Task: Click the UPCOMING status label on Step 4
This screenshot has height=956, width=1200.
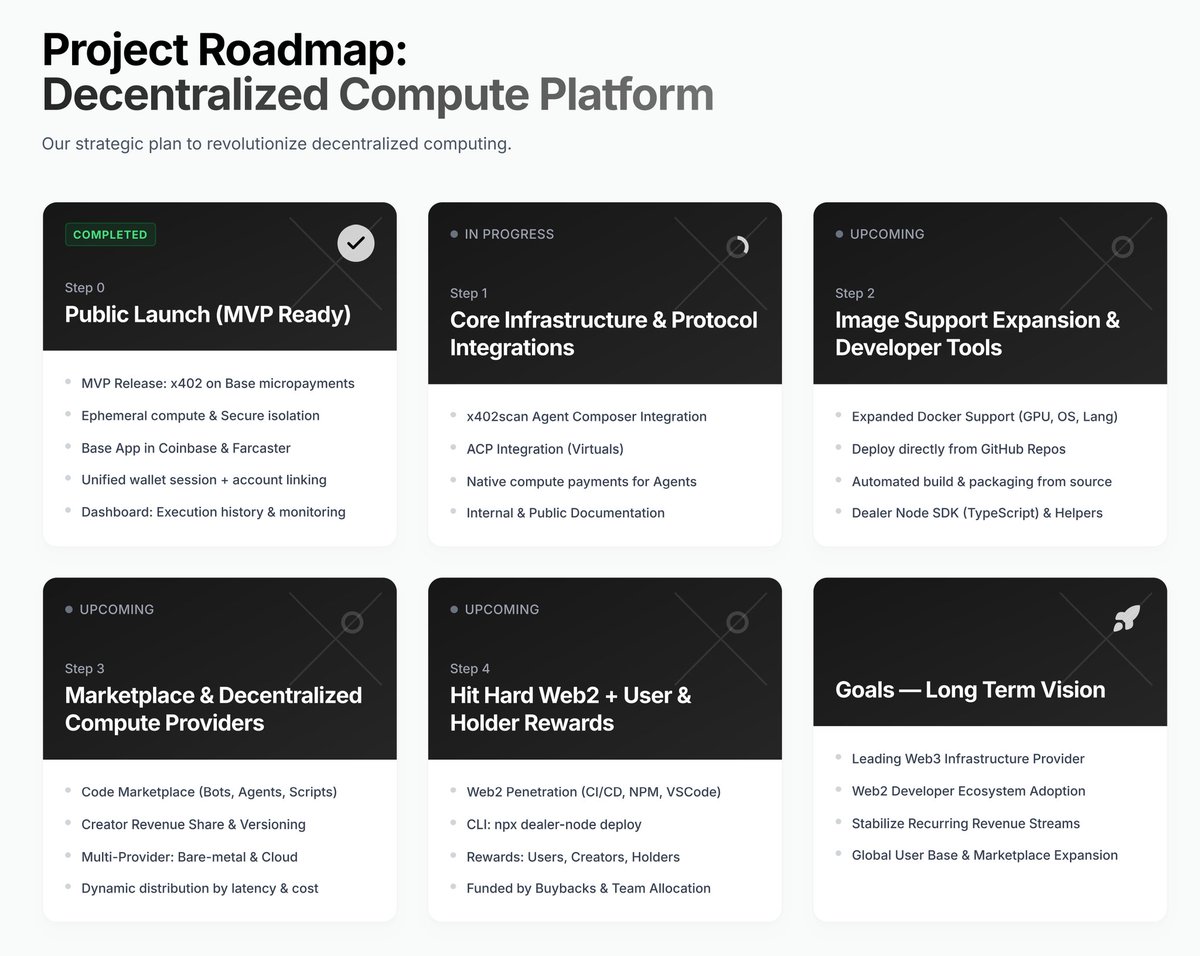Action: pyautogui.click(x=502, y=609)
